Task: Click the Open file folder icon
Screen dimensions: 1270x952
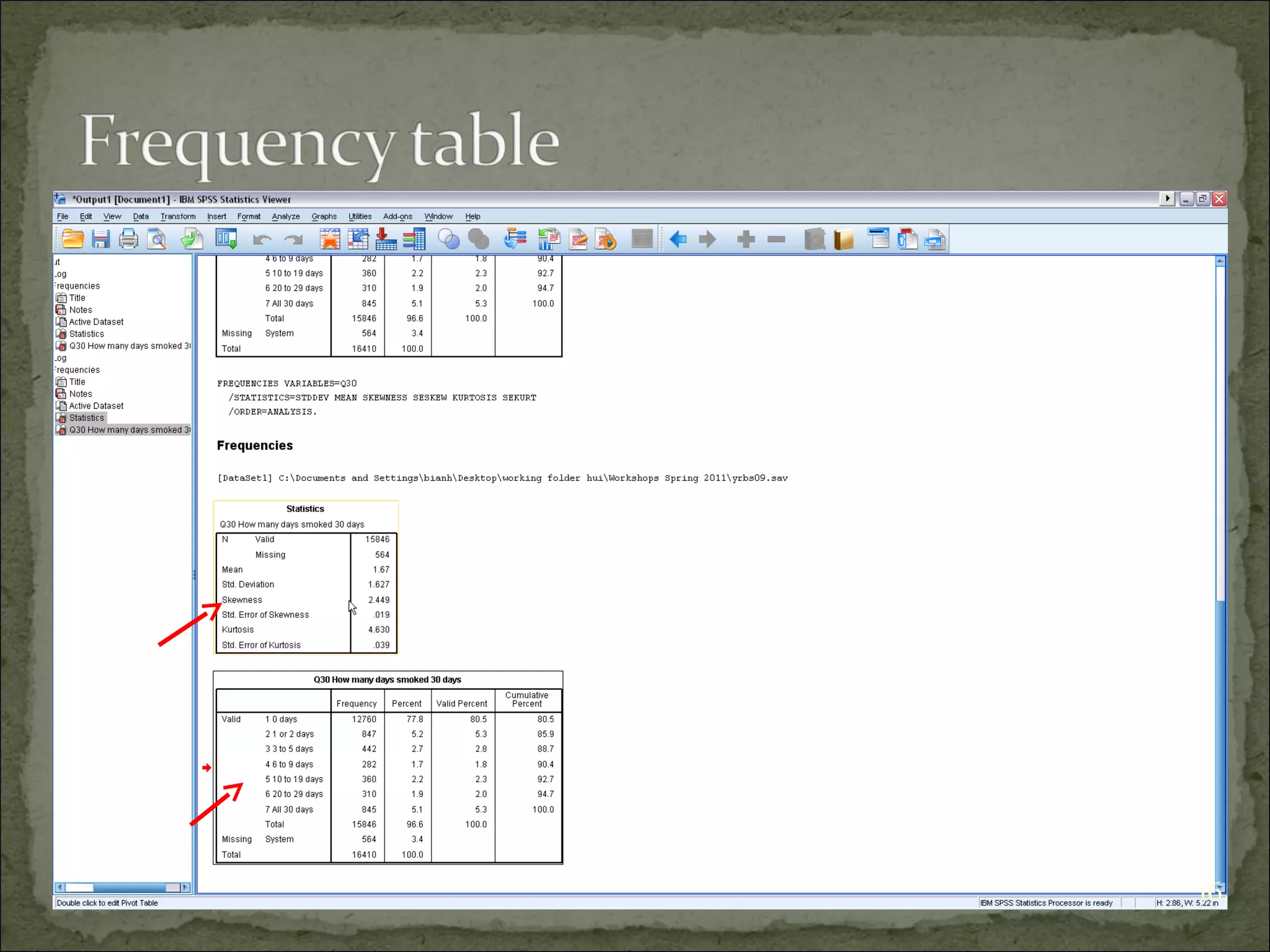Action: pos(73,239)
